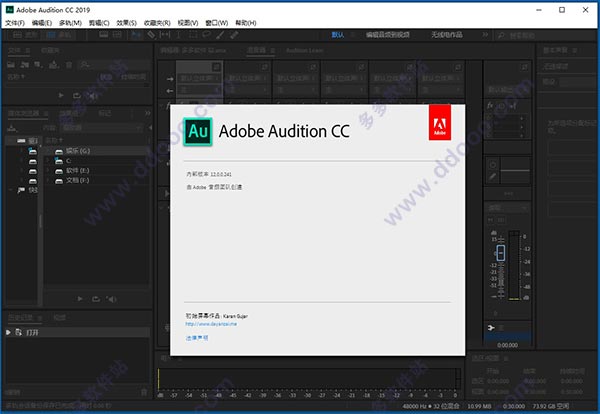Open the 视图(V) menu

point(188,23)
